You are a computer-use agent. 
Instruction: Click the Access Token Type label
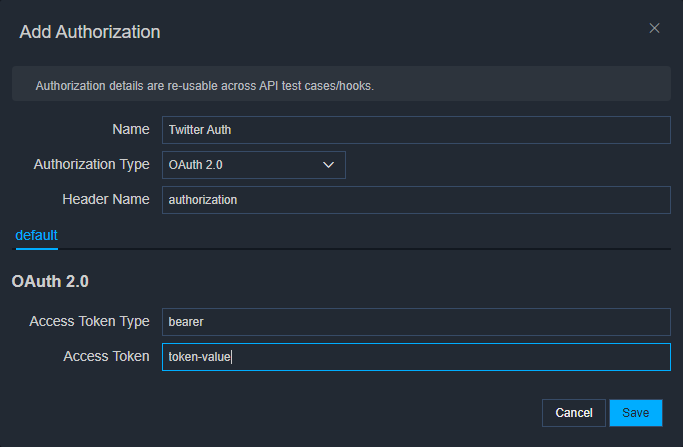click(x=89, y=322)
